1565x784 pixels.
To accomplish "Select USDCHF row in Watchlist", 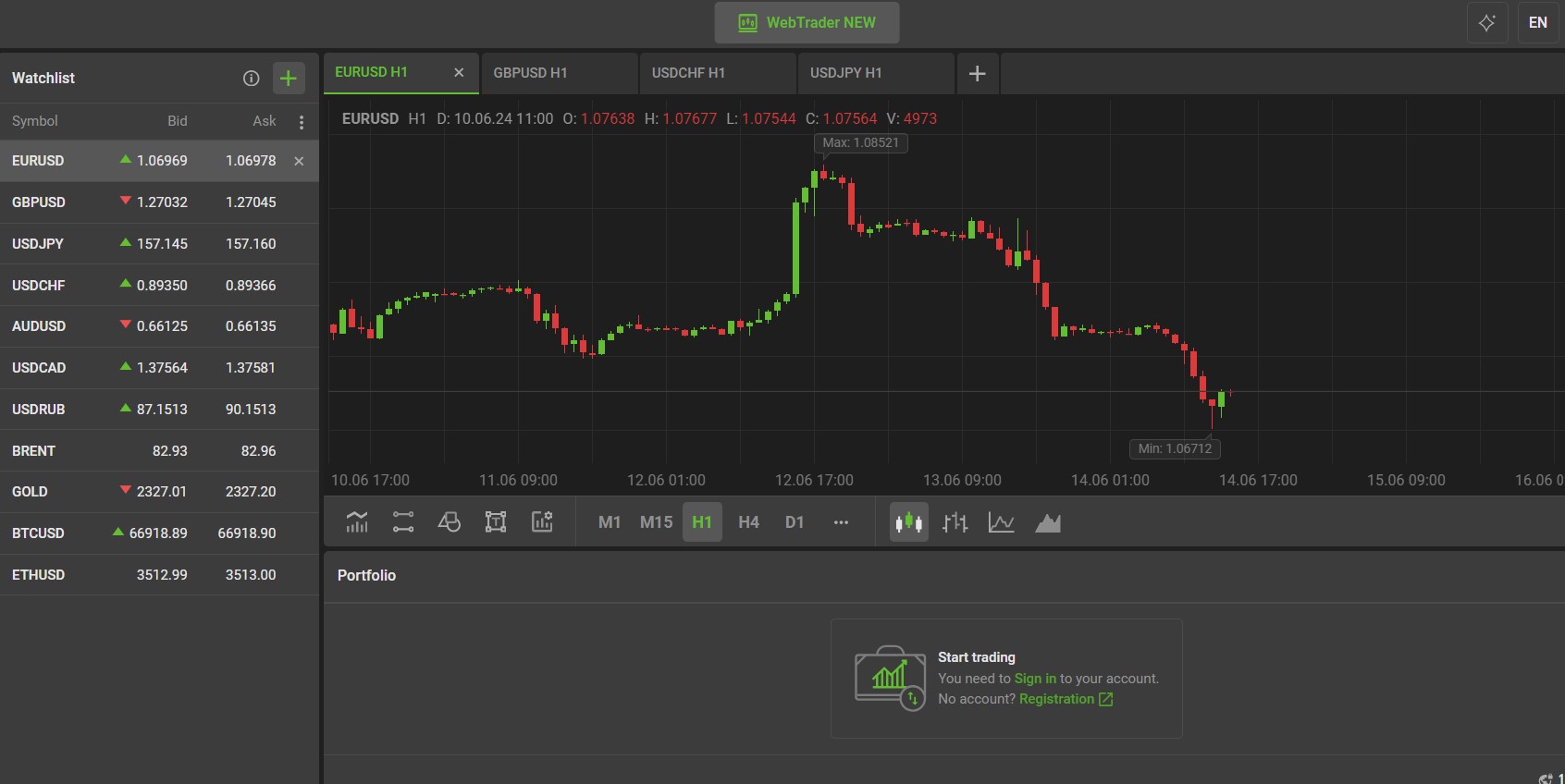I will pyautogui.click(x=159, y=286).
